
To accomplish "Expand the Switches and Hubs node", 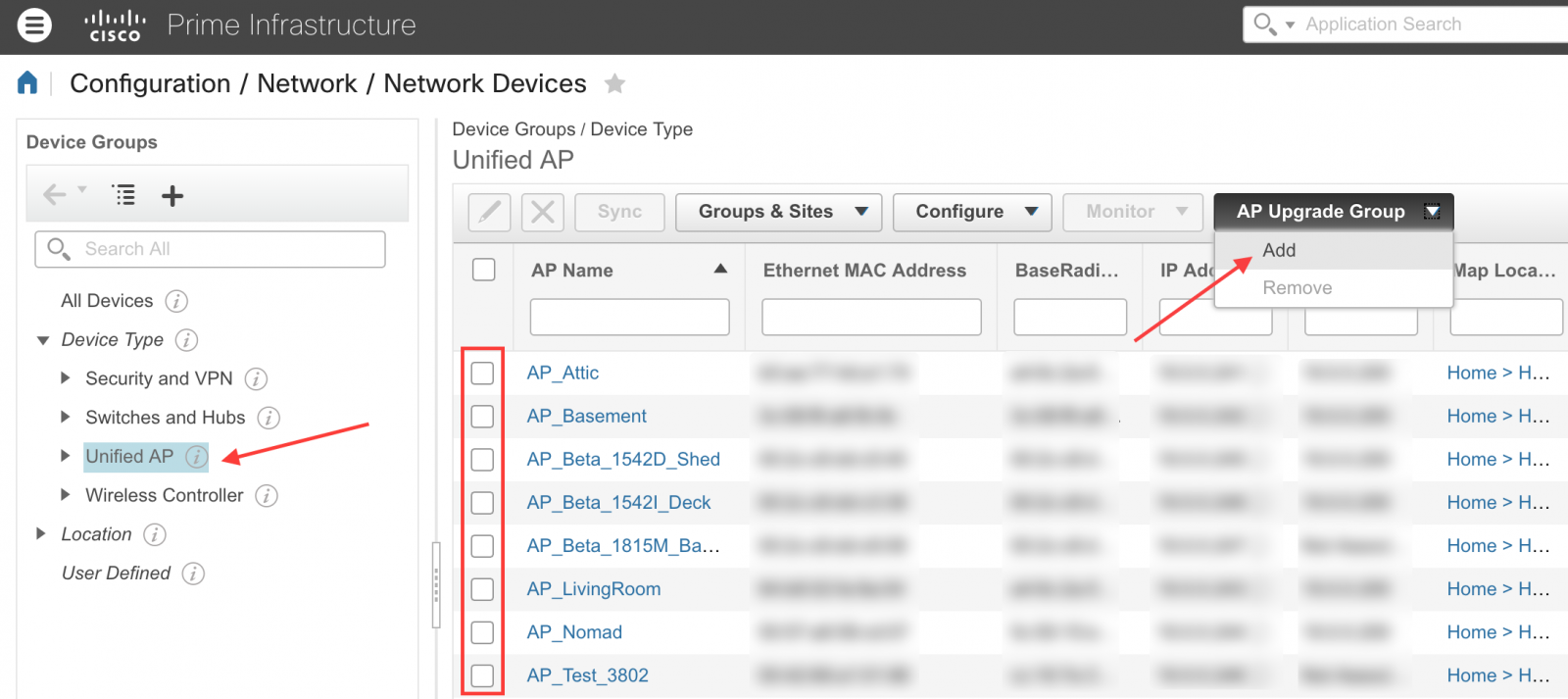I will 66,417.
